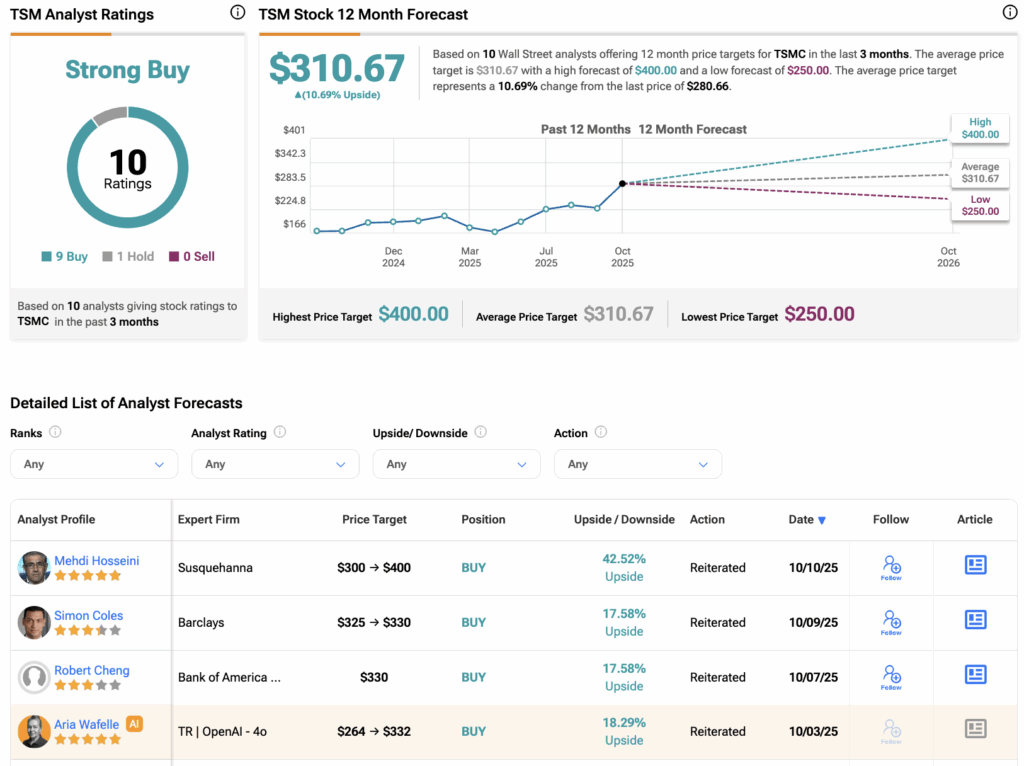
Task: Open Mehdi Hosseini analyst profile link
Action: pos(96,561)
